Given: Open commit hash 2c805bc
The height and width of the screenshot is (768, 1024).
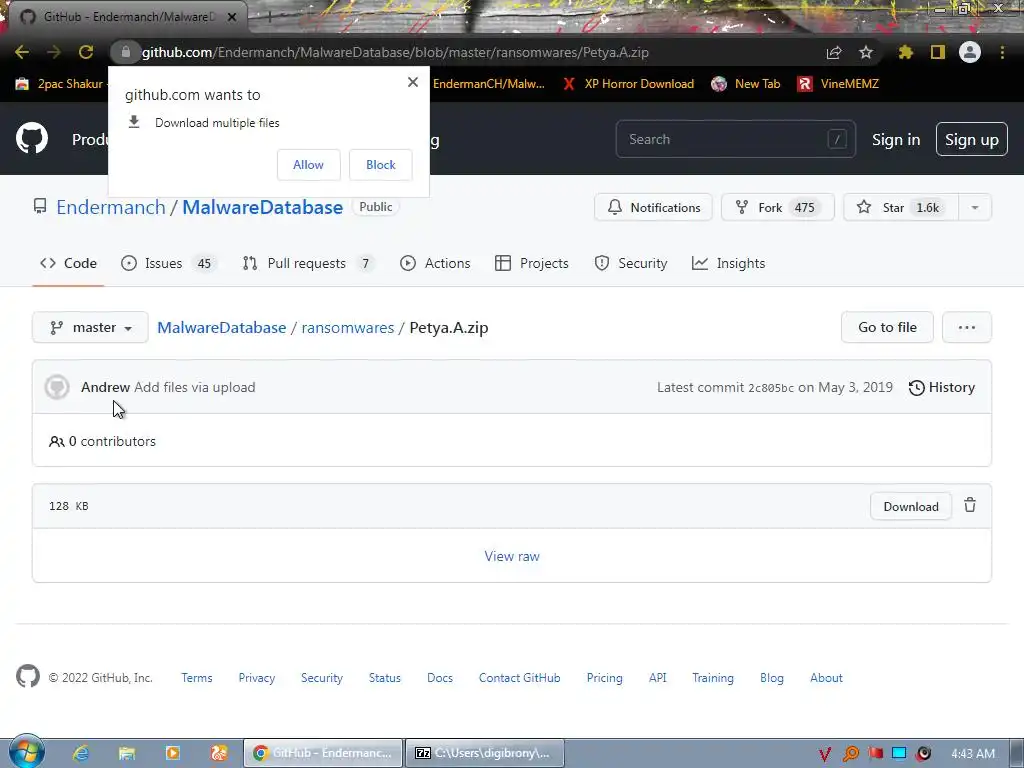Looking at the screenshot, I should pos(771,388).
